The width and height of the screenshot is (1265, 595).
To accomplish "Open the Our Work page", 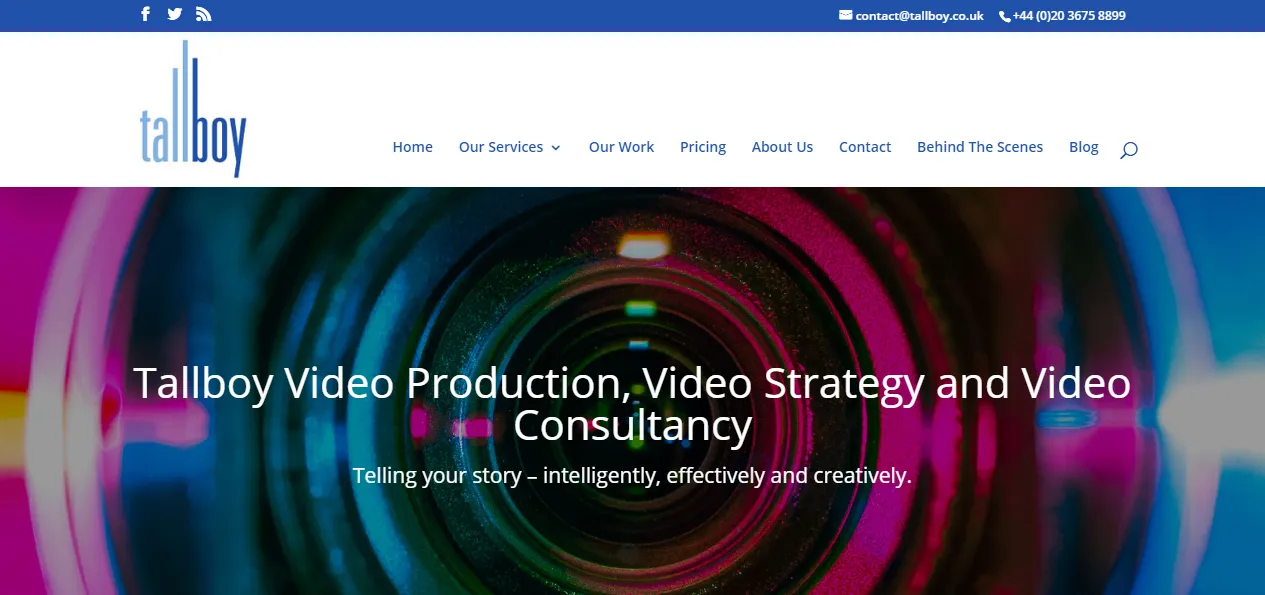I will [x=621, y=147].
